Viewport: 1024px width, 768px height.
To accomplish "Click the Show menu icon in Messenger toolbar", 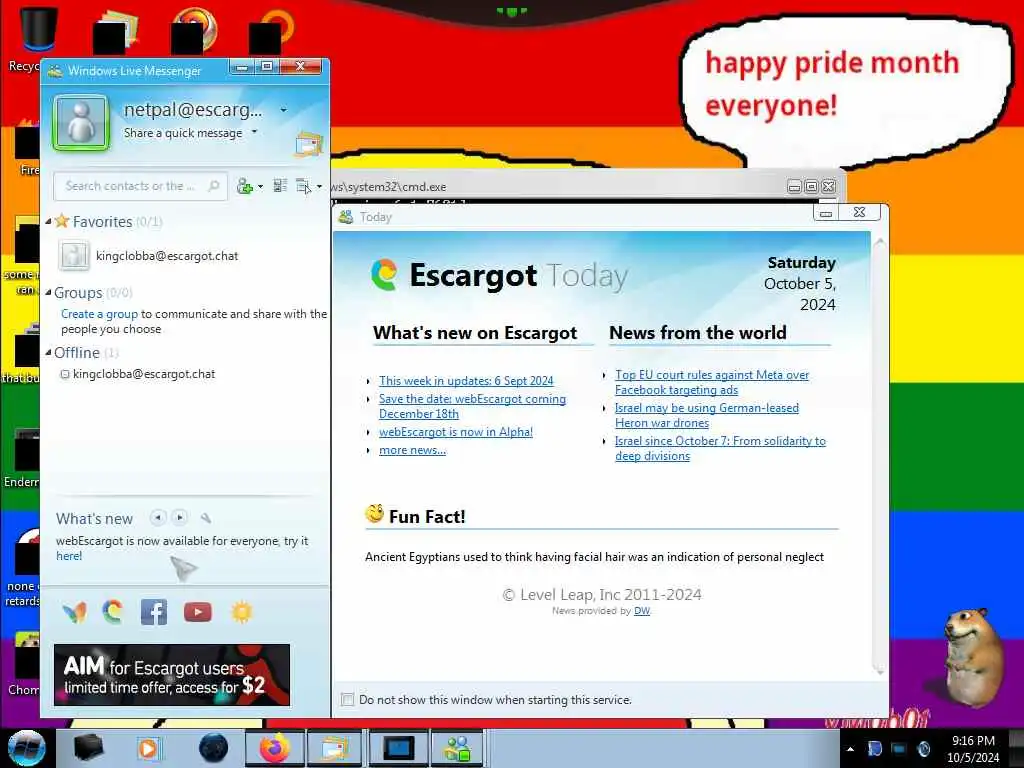I will click(304, 186).
